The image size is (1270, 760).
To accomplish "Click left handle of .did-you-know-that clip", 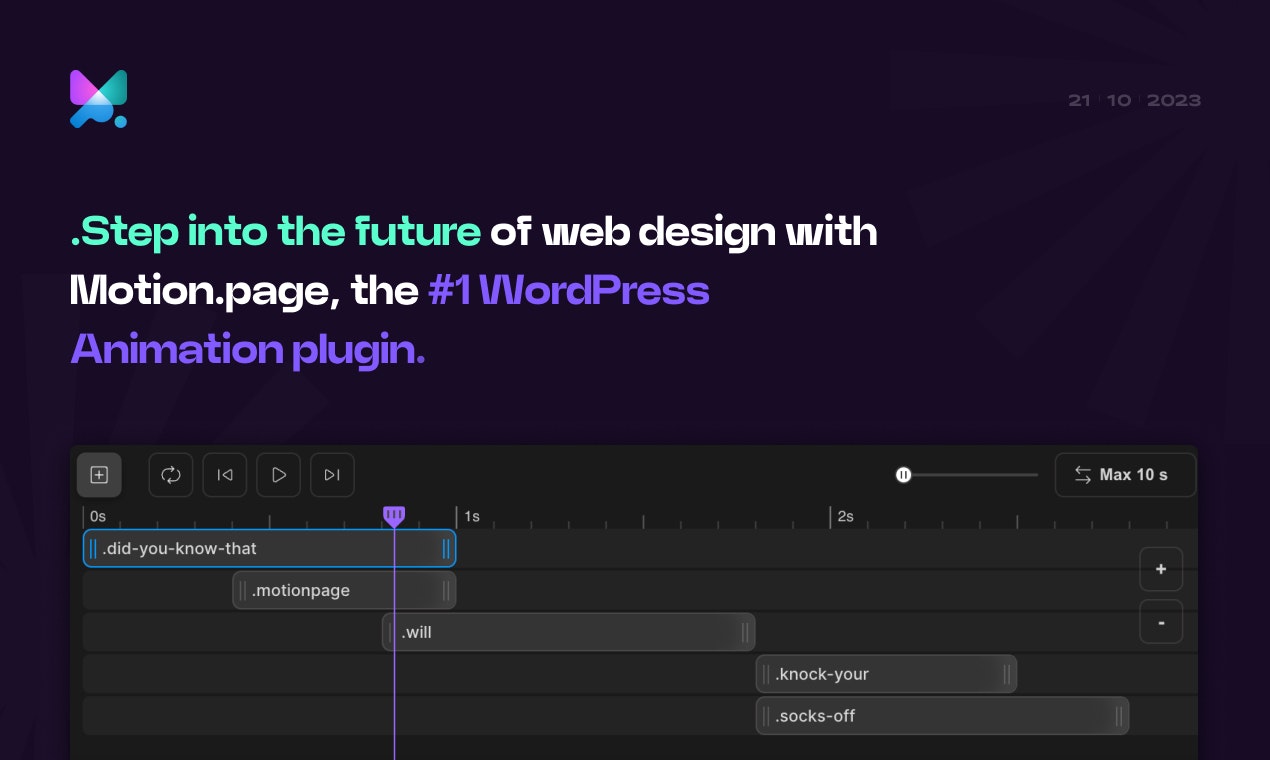I will (x=93, y=548).
